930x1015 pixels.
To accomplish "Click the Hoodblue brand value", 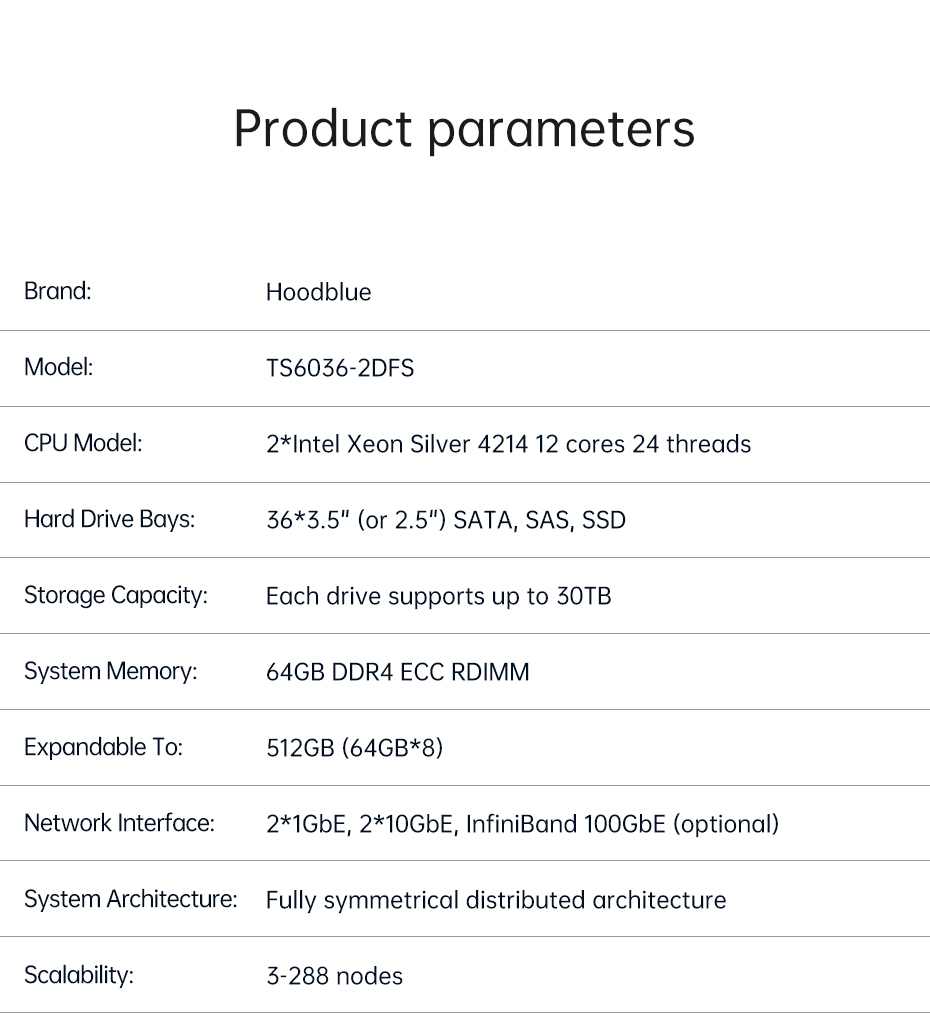I will click(x=318, y=292).
